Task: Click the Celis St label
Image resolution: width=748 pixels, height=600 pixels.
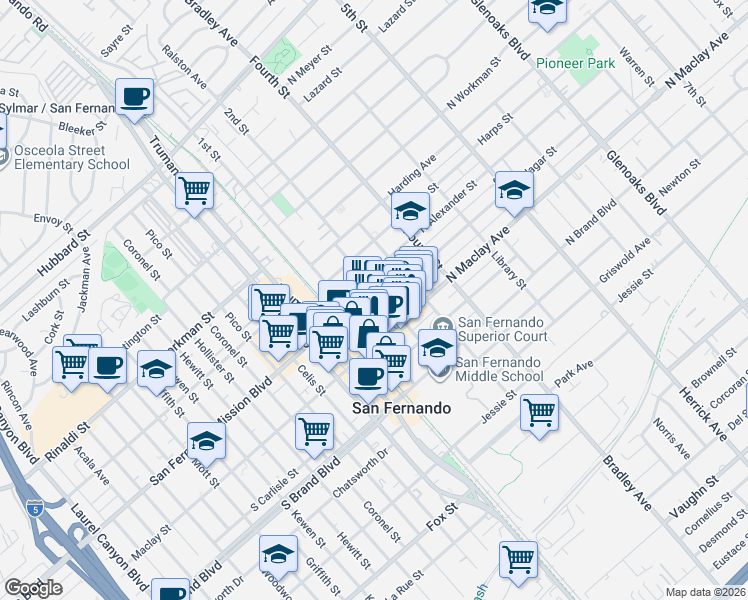Action: click(312, 381)
